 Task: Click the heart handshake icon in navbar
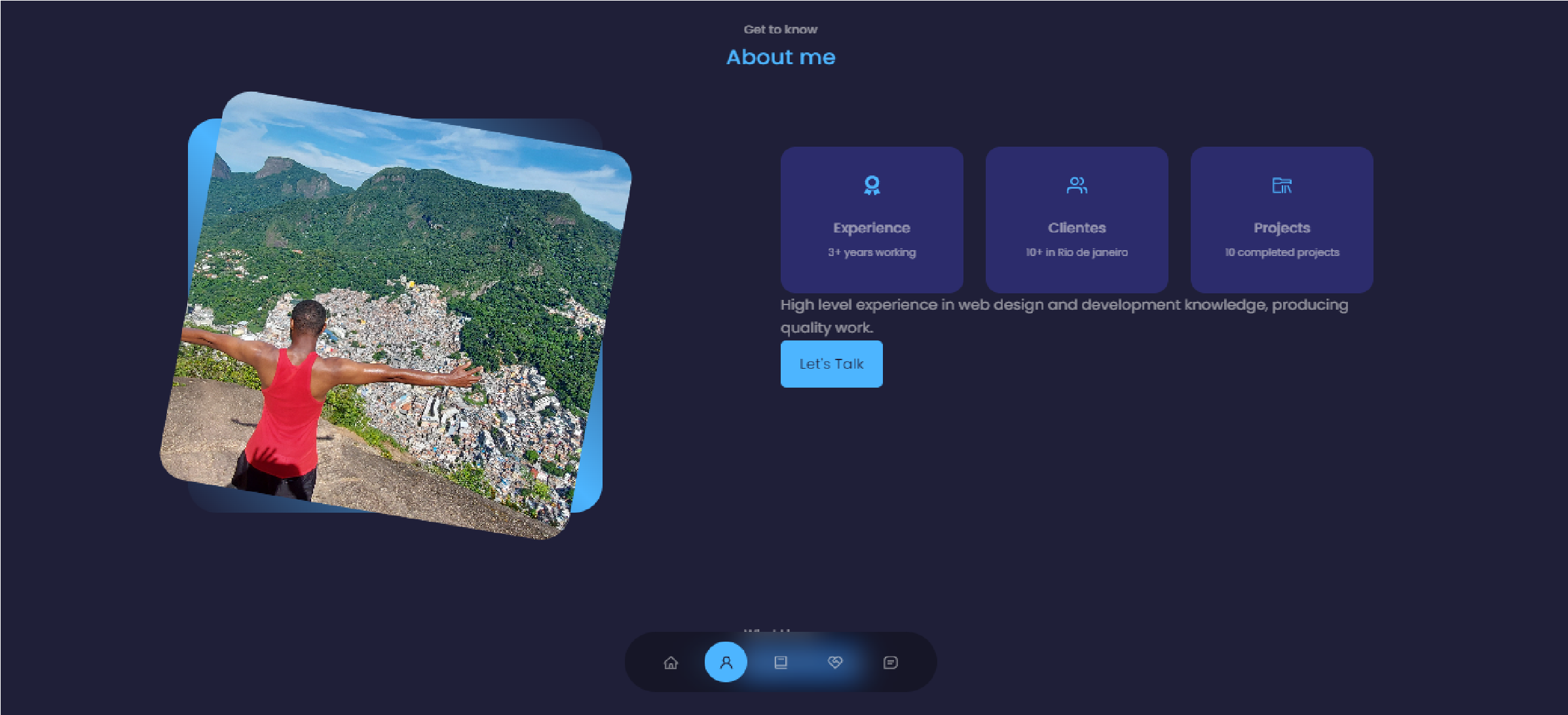click(835, 663)
